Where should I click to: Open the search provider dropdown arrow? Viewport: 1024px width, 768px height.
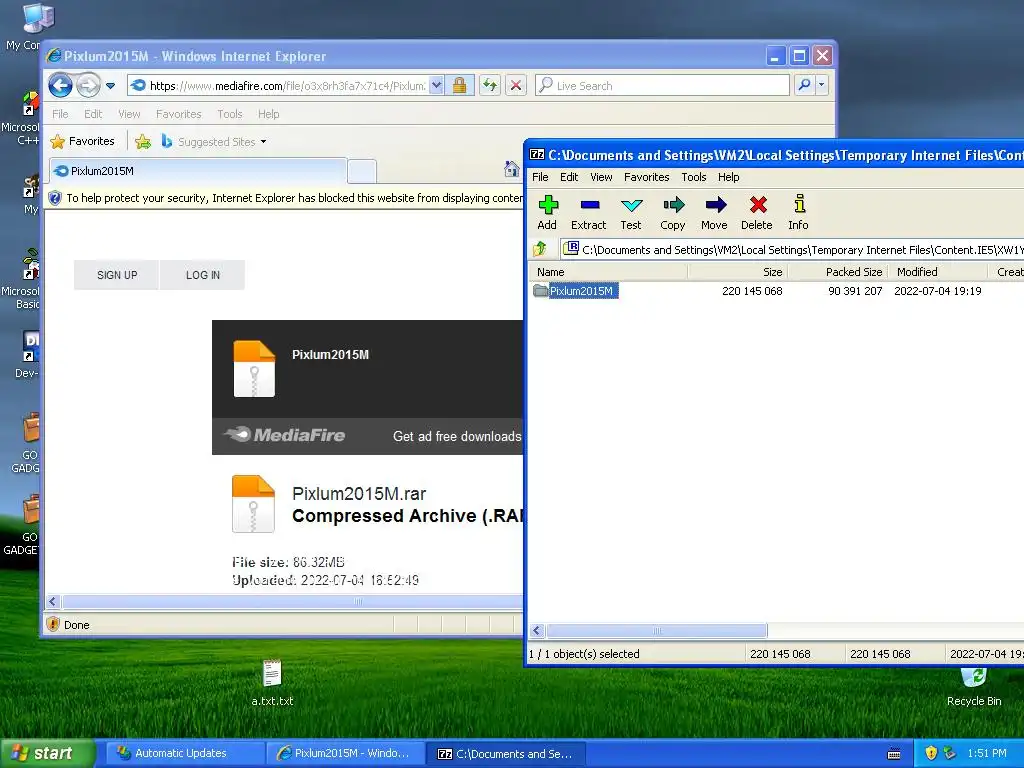[822, 85]
